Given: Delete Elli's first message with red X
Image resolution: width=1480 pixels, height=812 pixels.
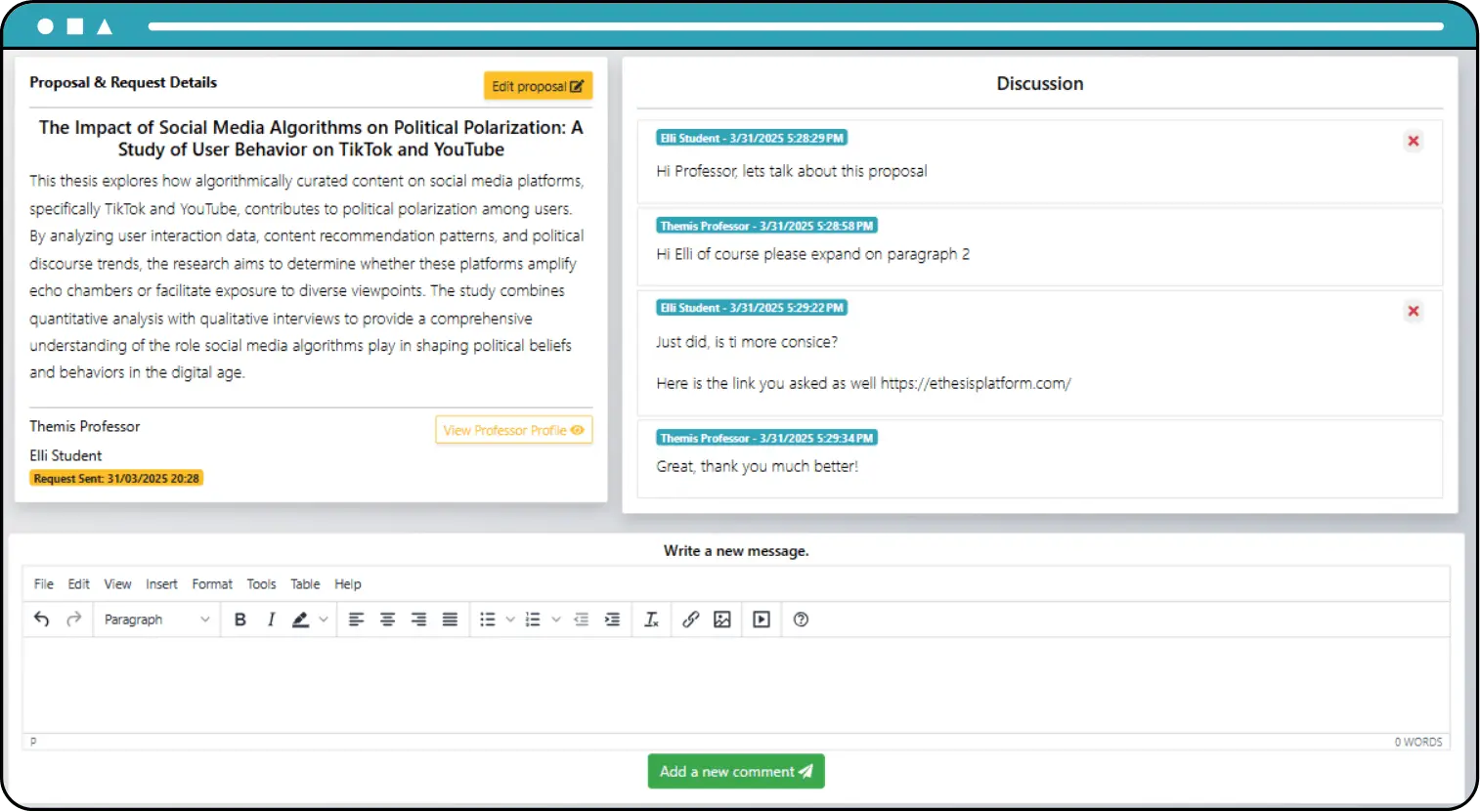Looking at the screenshot, I should click(x=1413, y=141).
